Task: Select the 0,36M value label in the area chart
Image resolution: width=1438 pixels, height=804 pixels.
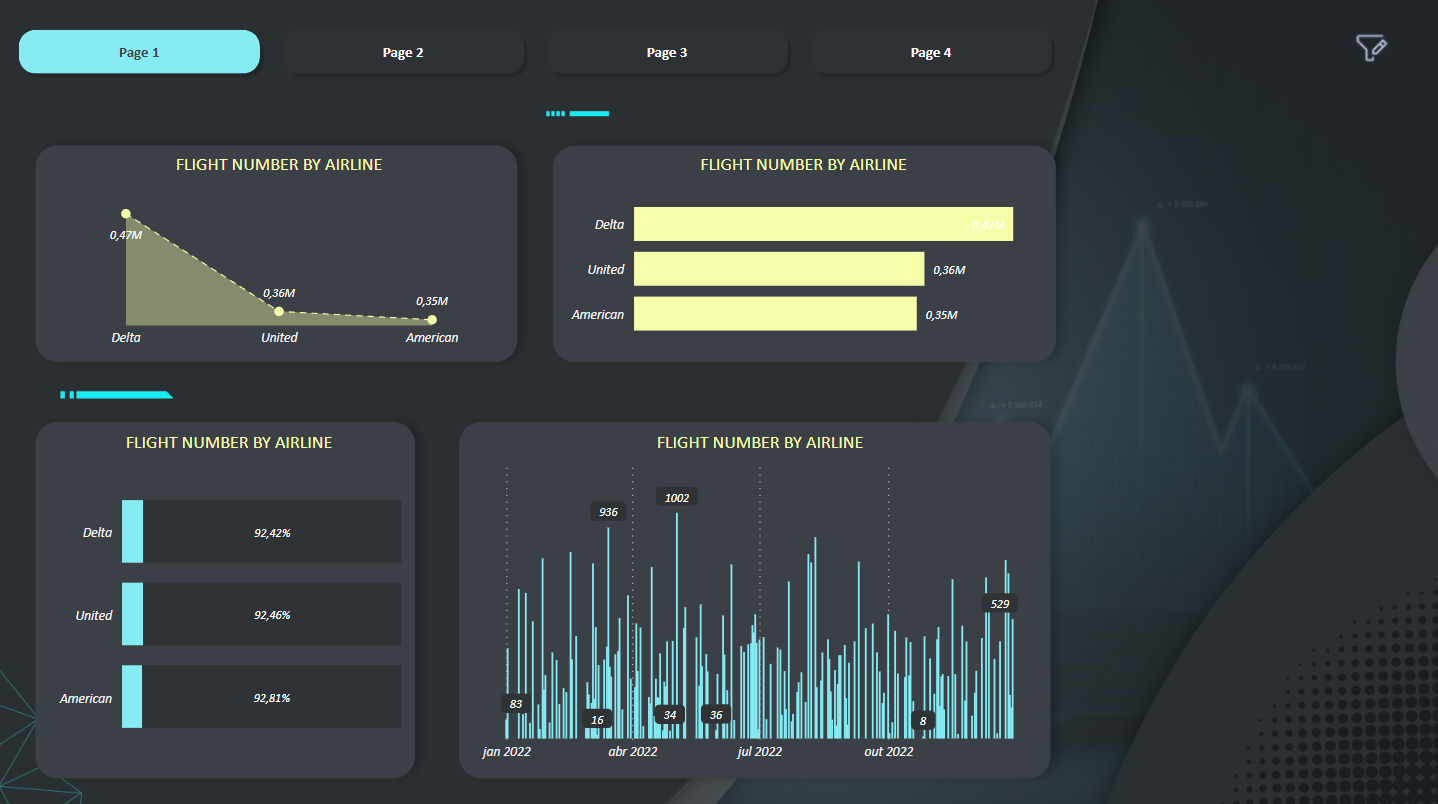Action: click(279, 293)
